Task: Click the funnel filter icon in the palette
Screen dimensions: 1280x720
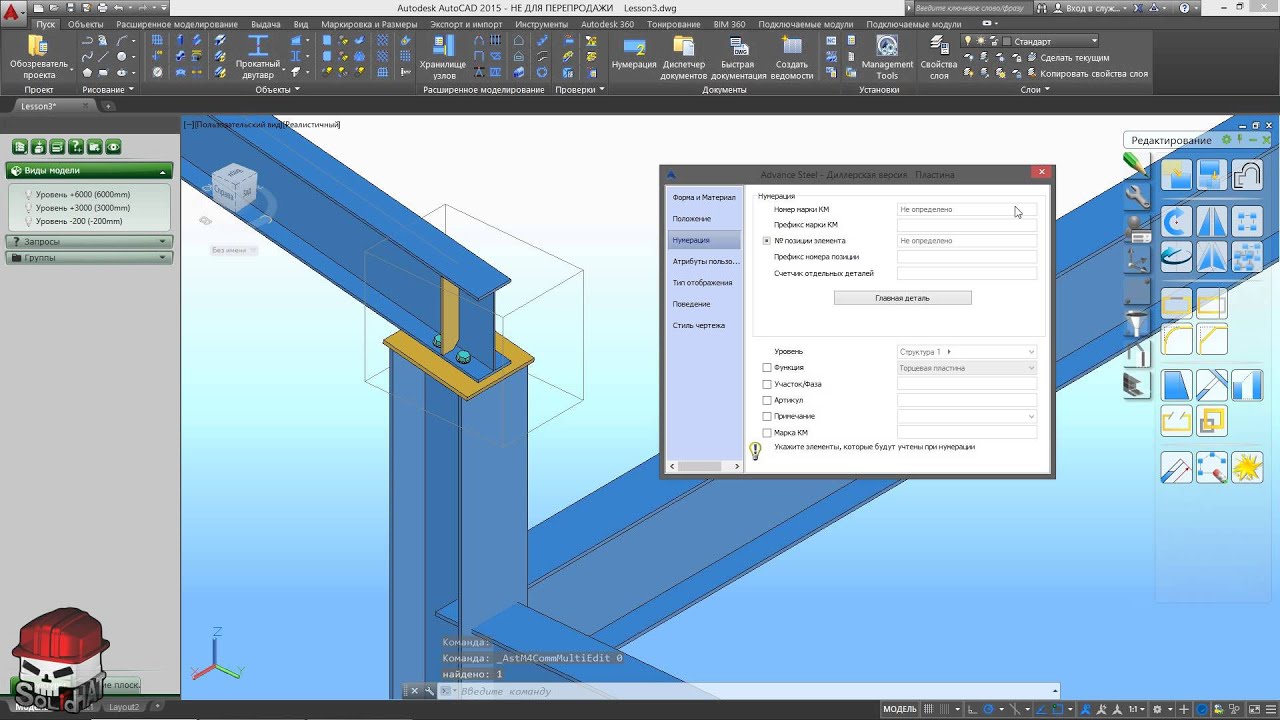Action: 1137,325
